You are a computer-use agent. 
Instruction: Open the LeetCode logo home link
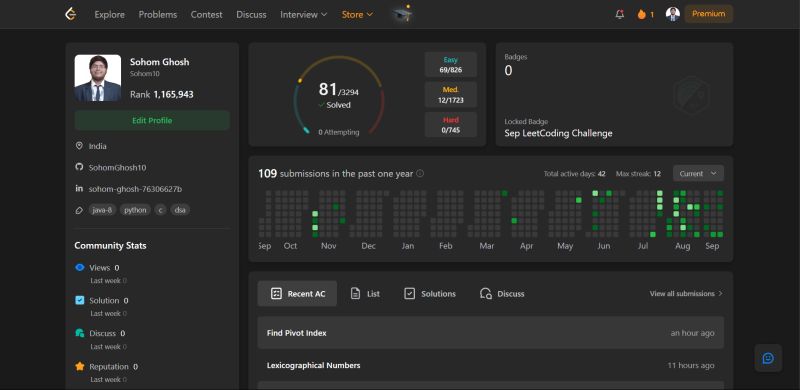tap(70, 14)
